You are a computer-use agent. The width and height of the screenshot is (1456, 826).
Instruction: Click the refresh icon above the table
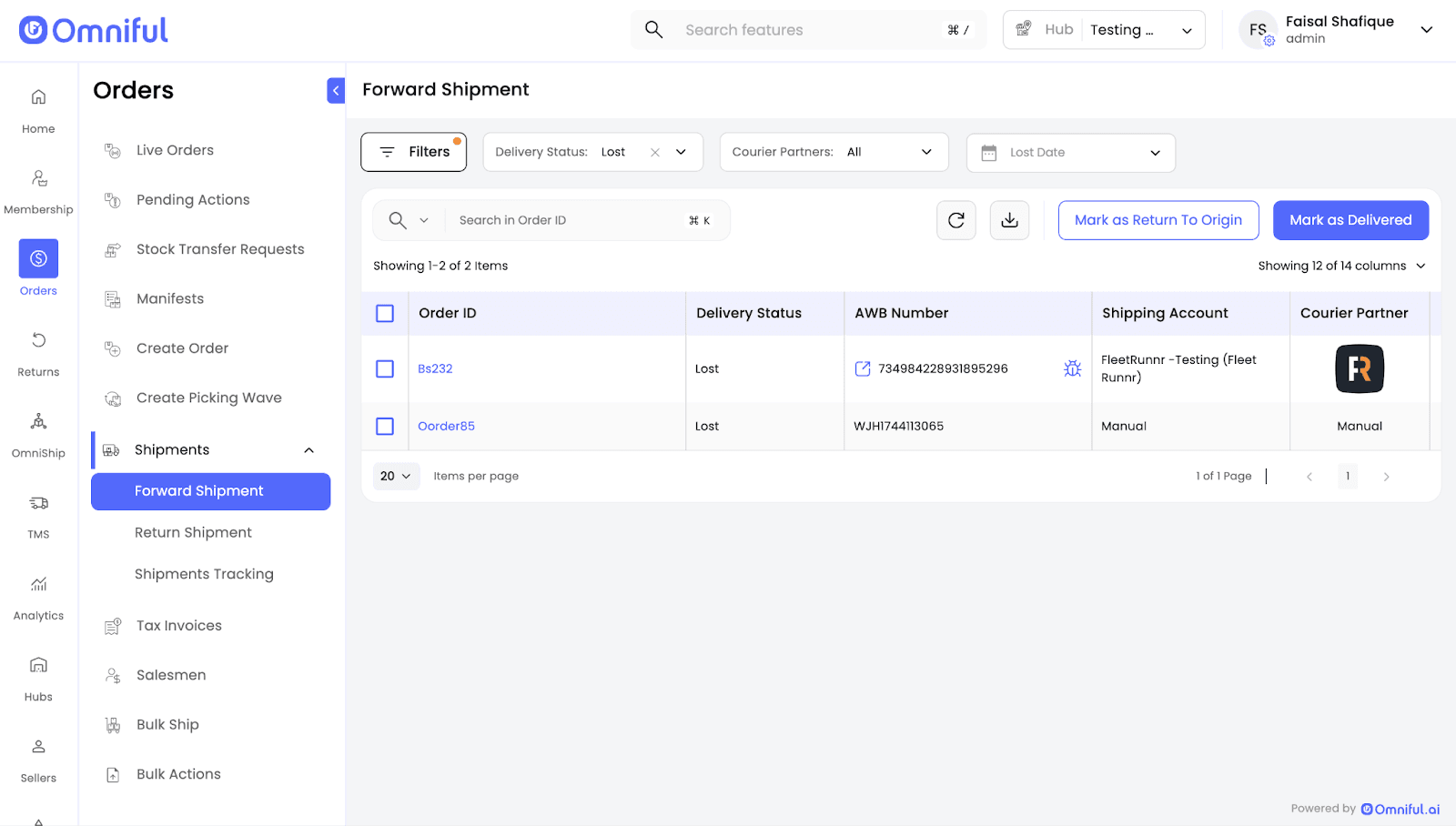click(x=955, y=220)
